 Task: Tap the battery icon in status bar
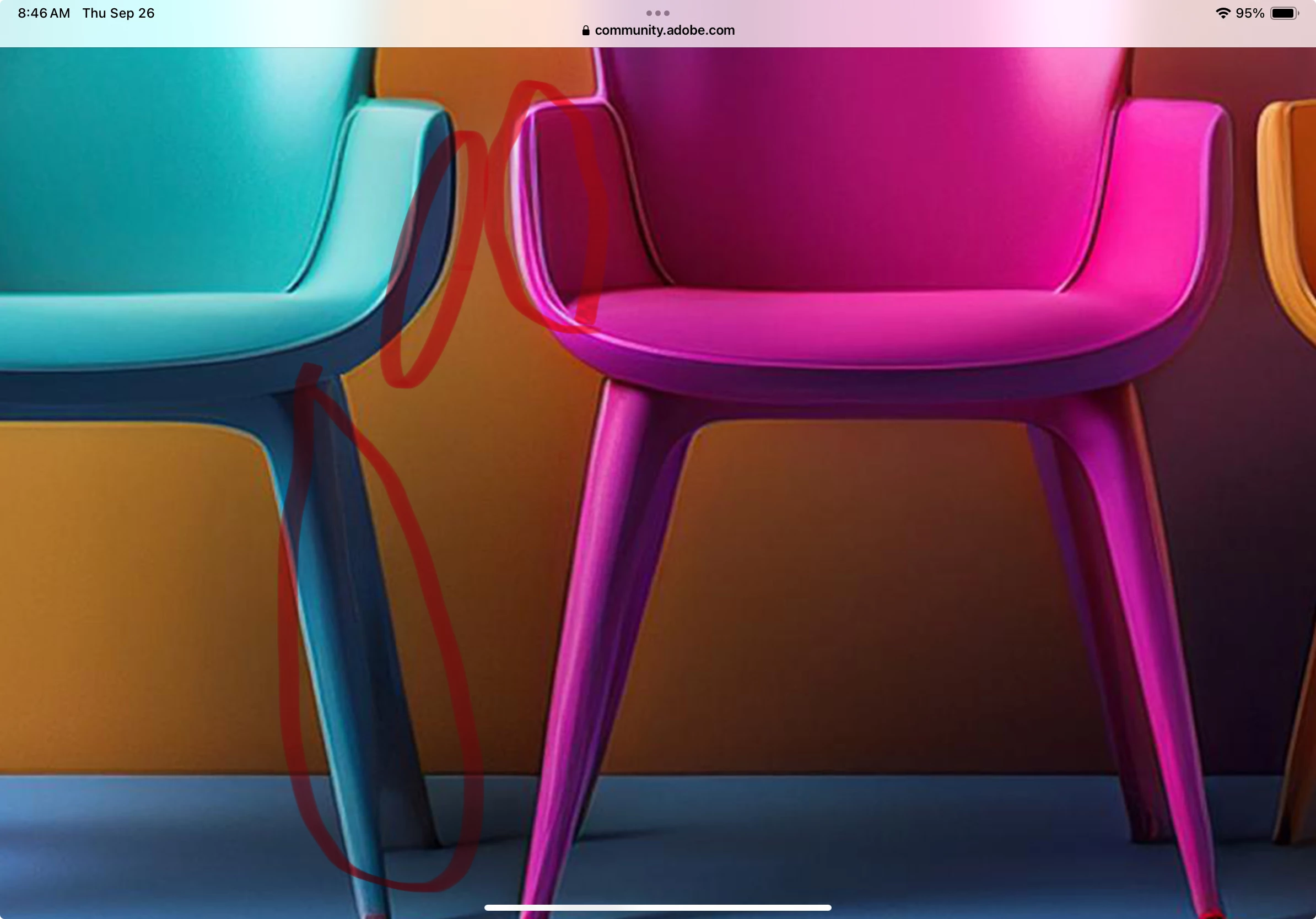coord(1284,13)
